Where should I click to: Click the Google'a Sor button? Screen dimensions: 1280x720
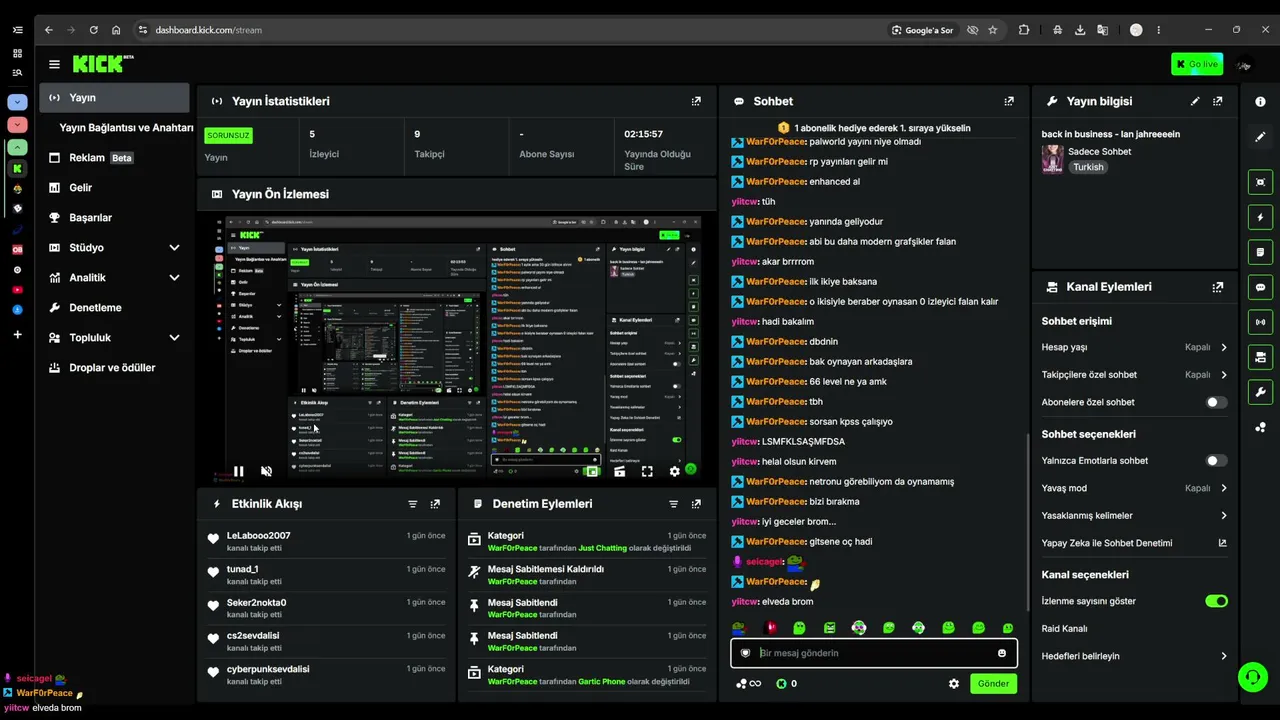pyautogui.click(x=922, y=30)
